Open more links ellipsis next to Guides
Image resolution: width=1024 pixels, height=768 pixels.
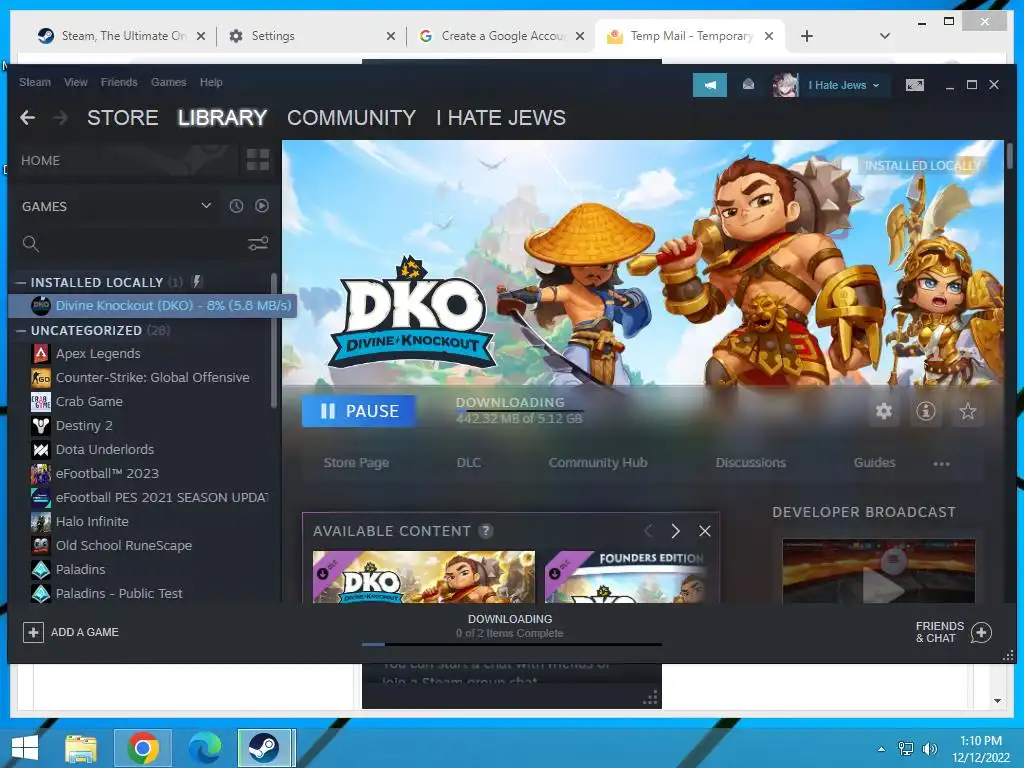pos(941,464)
